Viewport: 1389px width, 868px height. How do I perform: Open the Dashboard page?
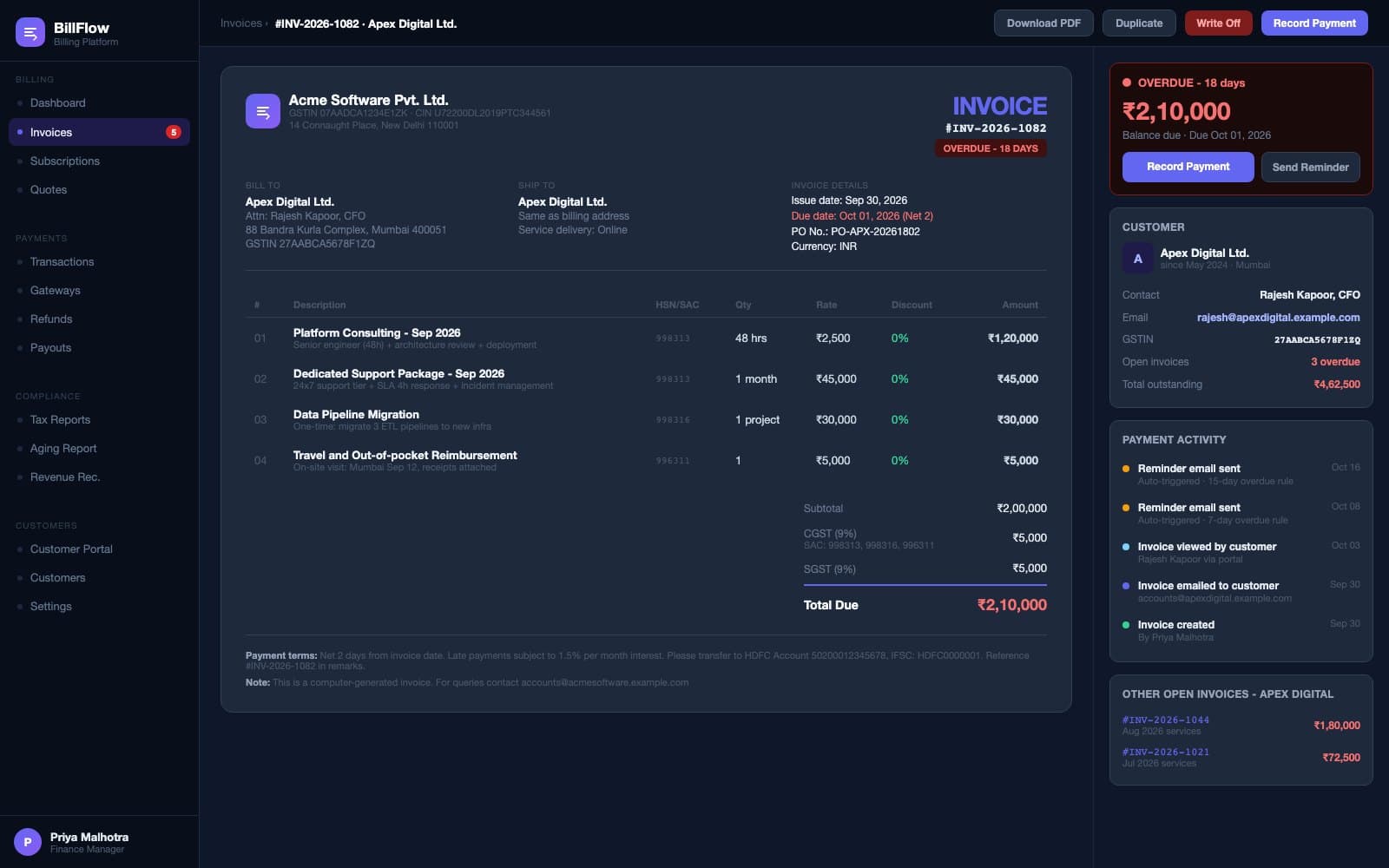(99, 102)
